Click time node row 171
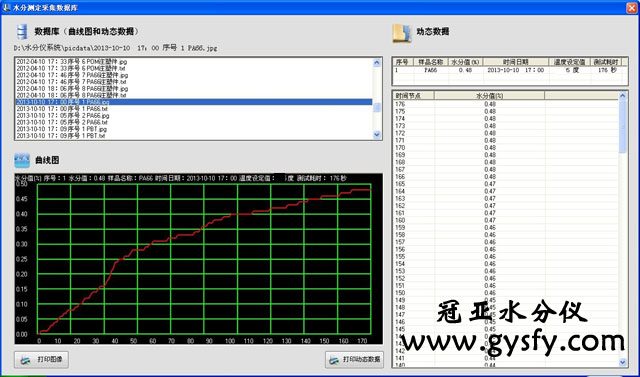This screenshot has width=640, height=377. 506,140
